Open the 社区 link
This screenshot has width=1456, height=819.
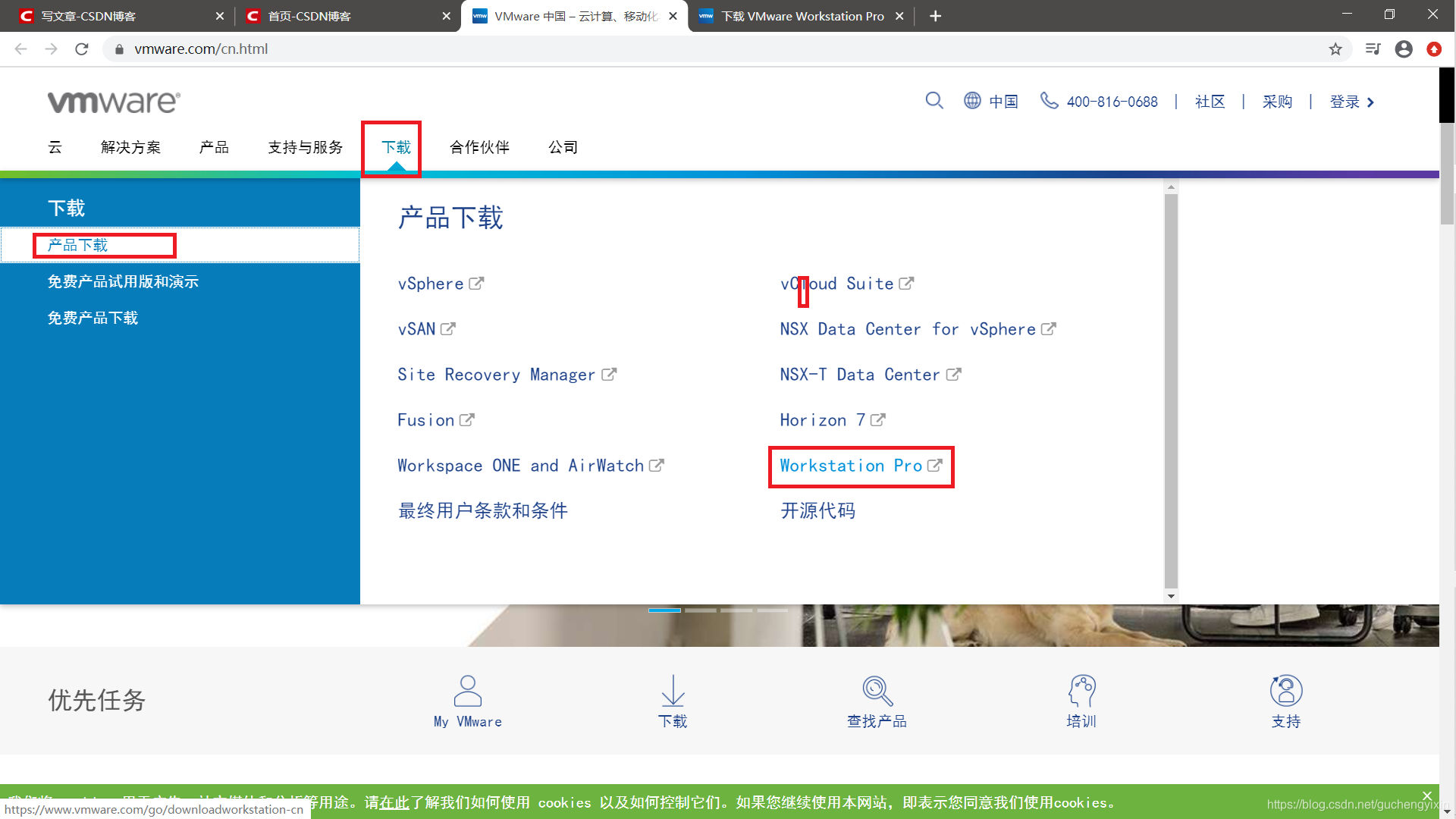tap(1210, 102)
